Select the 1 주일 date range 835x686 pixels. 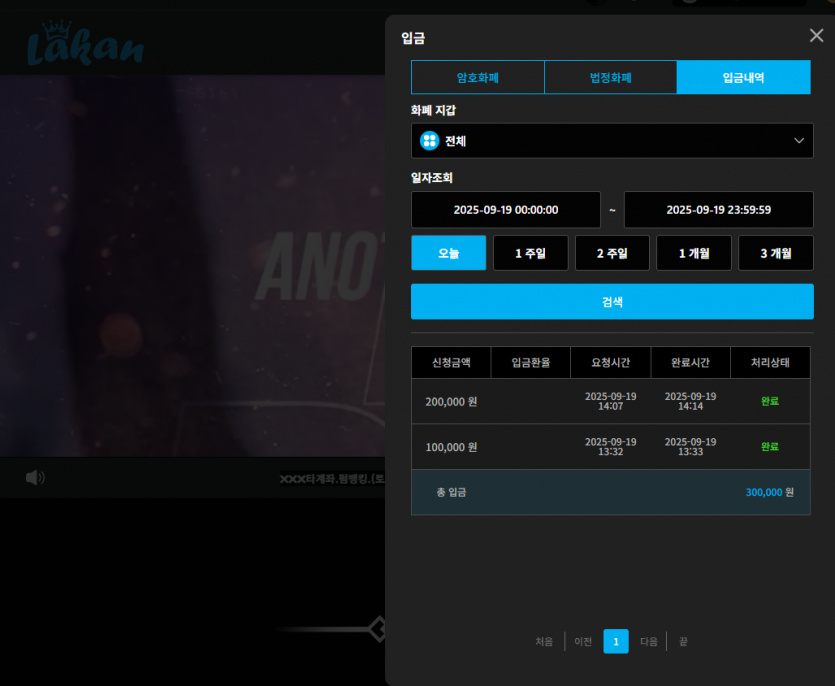(530, 253)
